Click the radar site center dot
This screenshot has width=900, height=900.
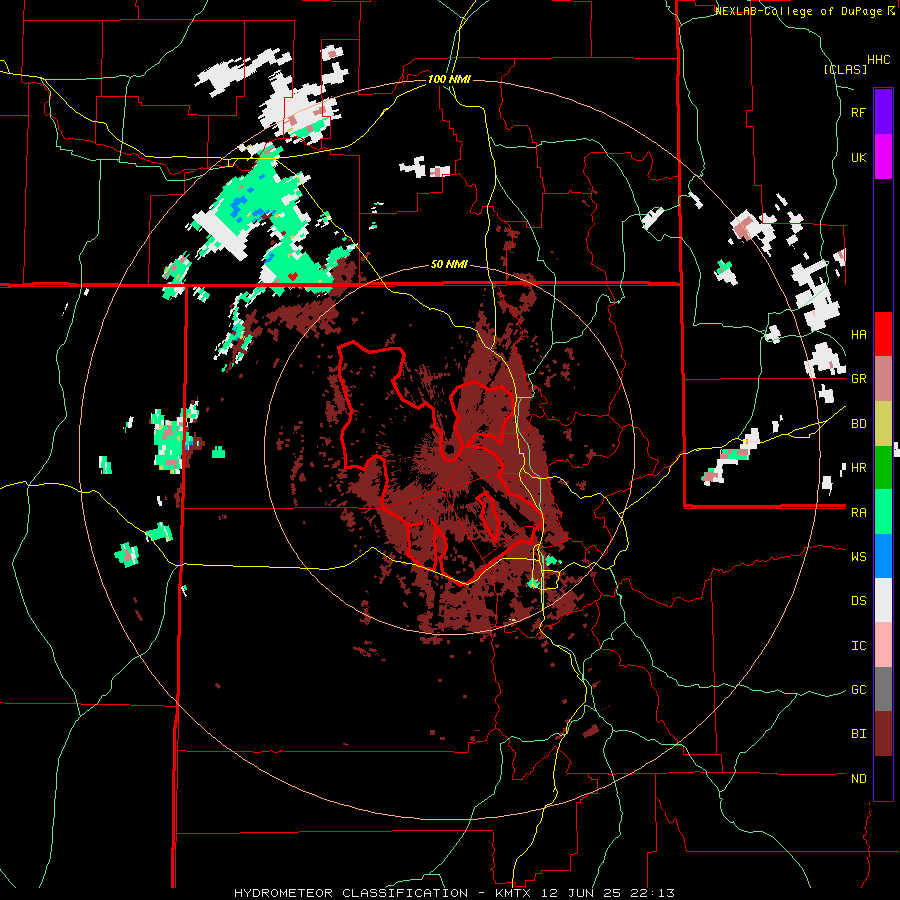click(451, 448)
